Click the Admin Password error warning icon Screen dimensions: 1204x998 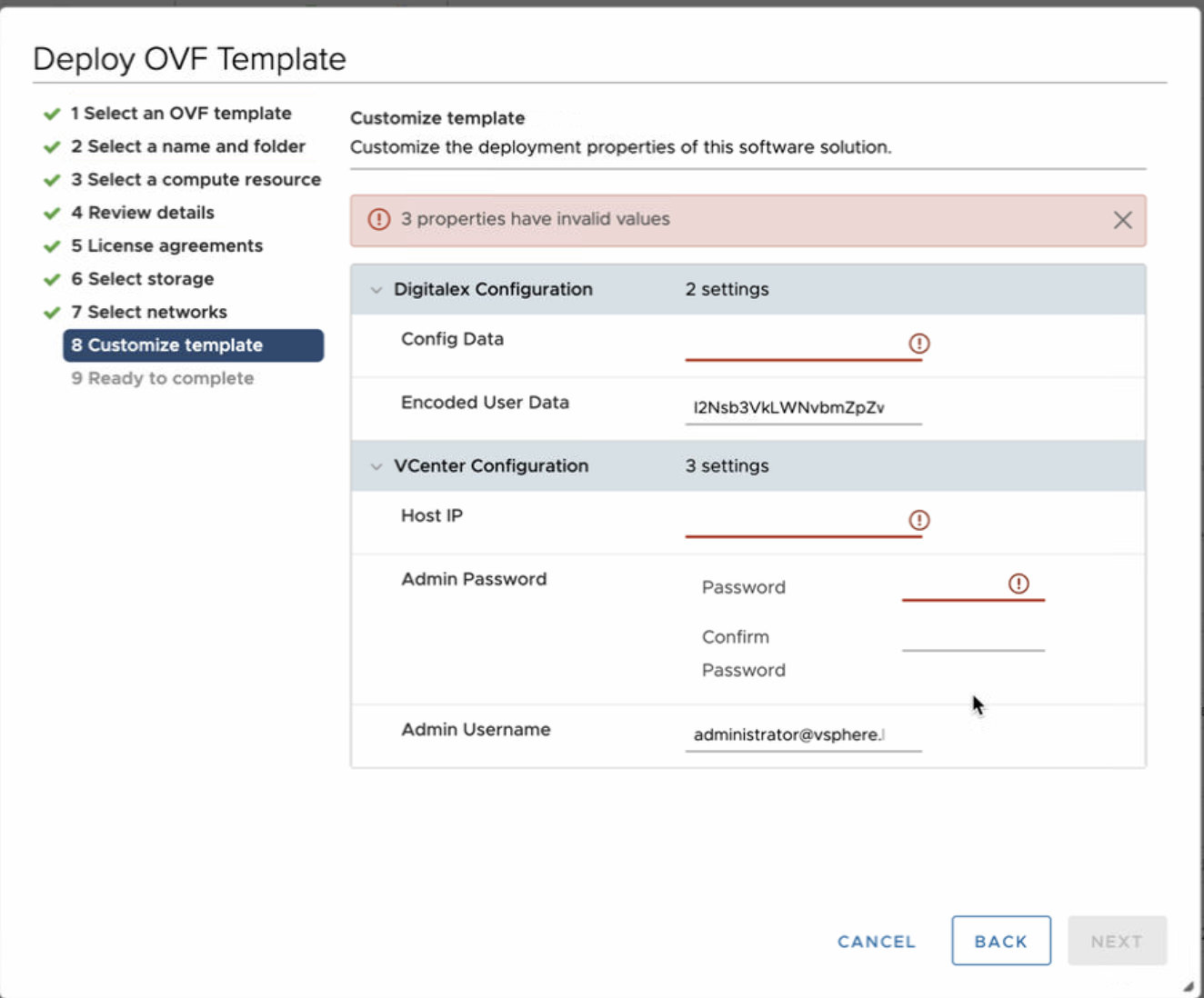pos(1018,584)
